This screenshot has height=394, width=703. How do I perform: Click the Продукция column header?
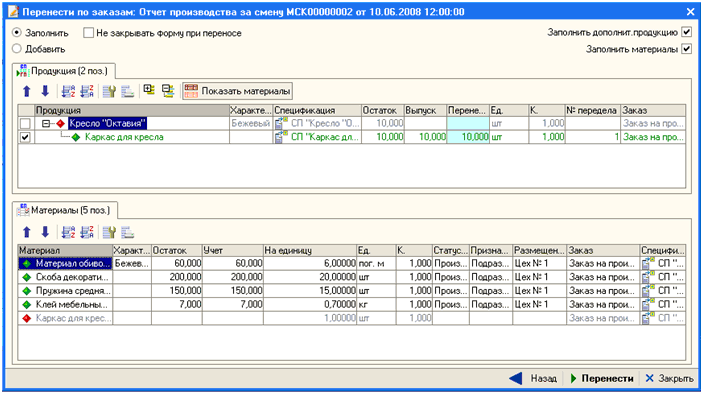tap(132, 110)
